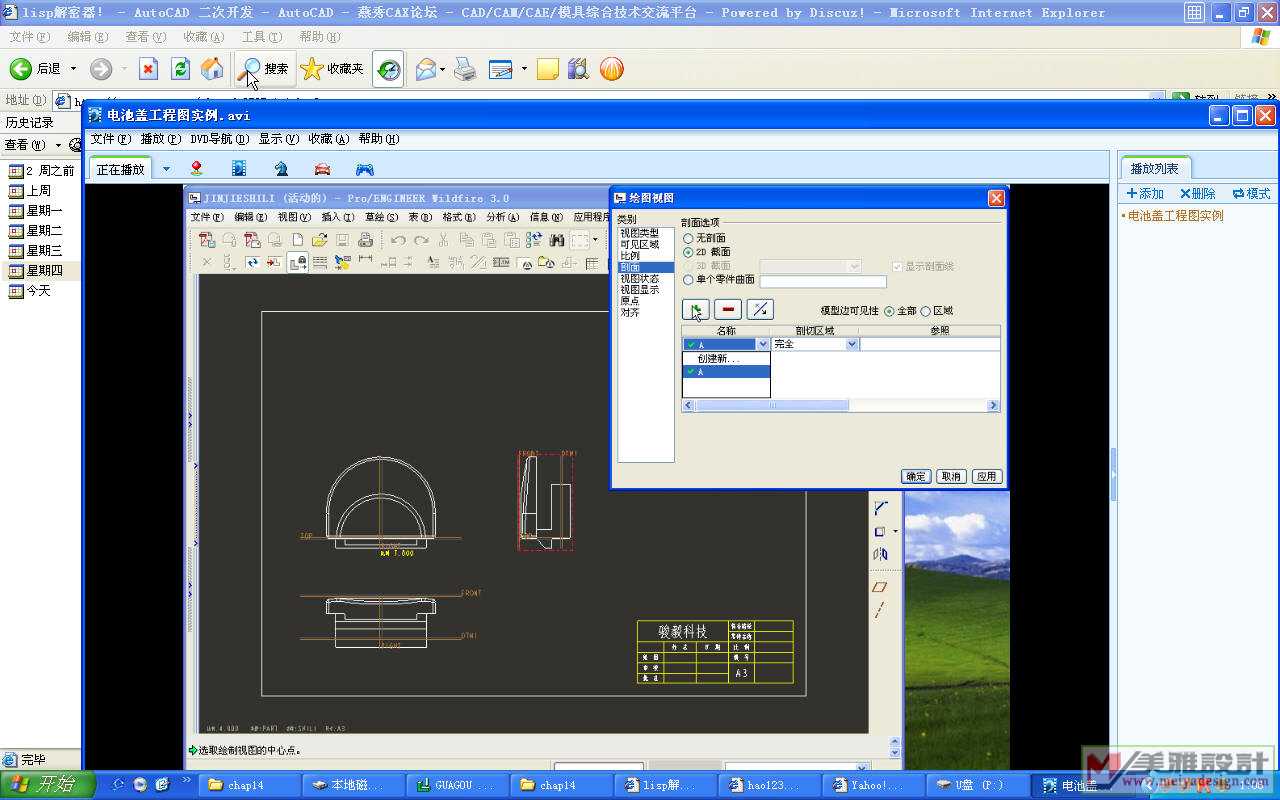Click the IE history clock icon
This screenshot has width=1280, height=800.
click(x=389, y=69)
